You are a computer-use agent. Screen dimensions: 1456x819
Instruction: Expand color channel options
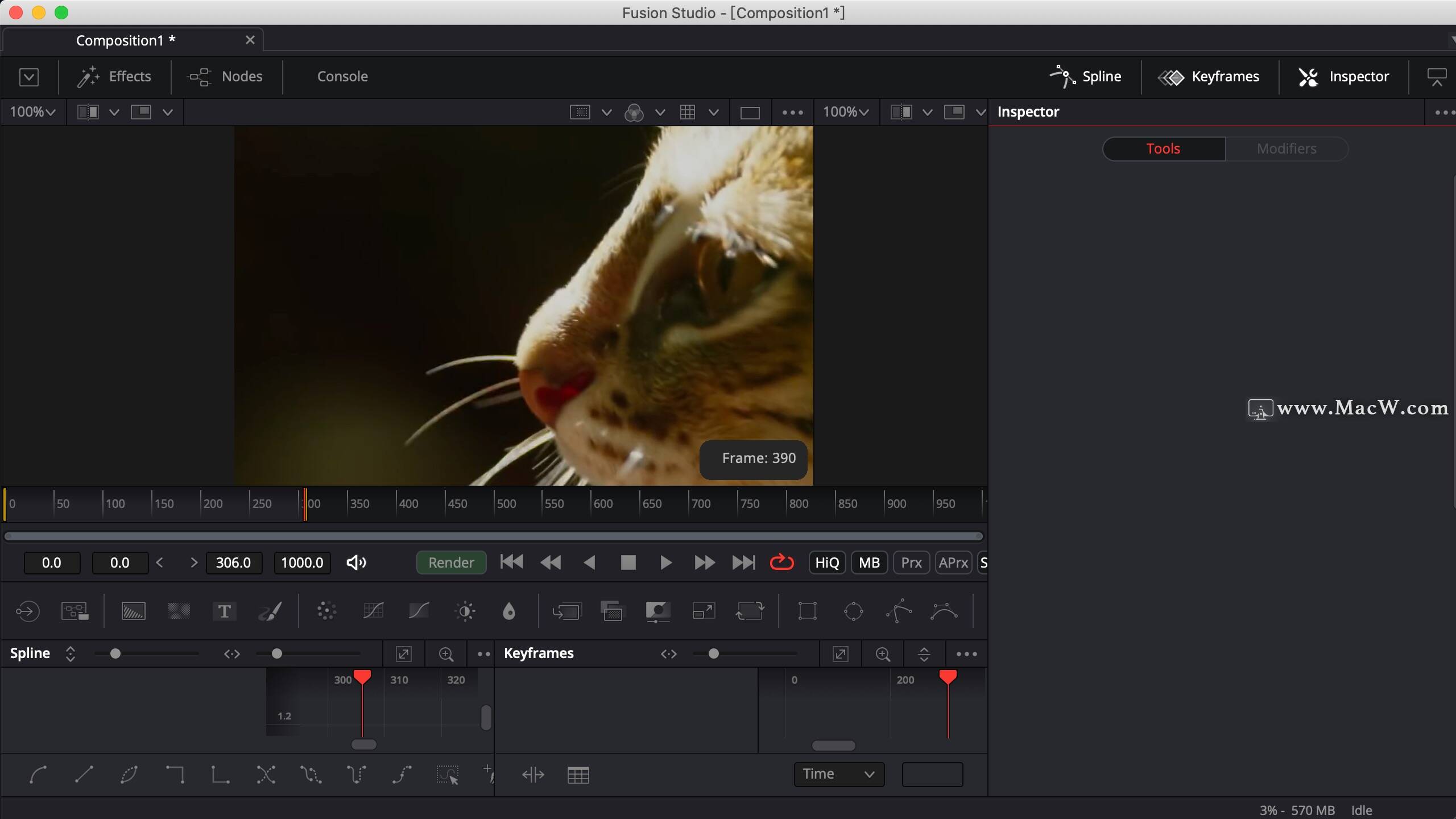click(x=660, y=113)
